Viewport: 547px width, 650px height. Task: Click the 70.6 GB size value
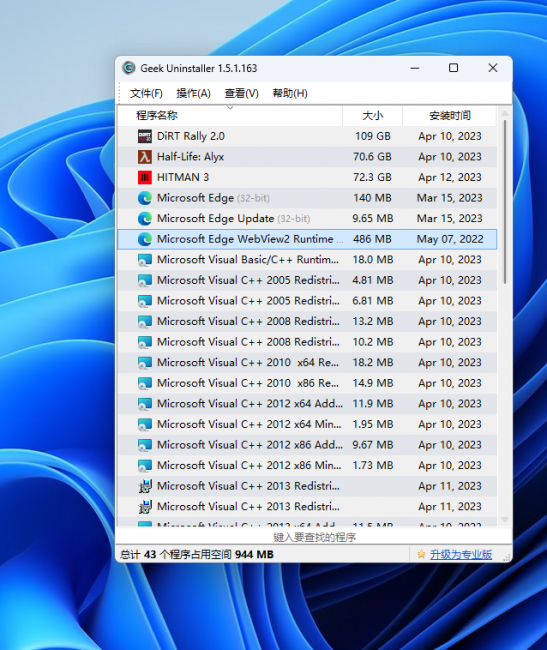point(372,157)
